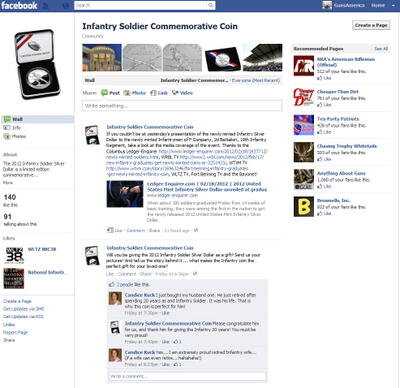Click Get Updates via RSS link
The image size is (400, 388).
(23, 317)
